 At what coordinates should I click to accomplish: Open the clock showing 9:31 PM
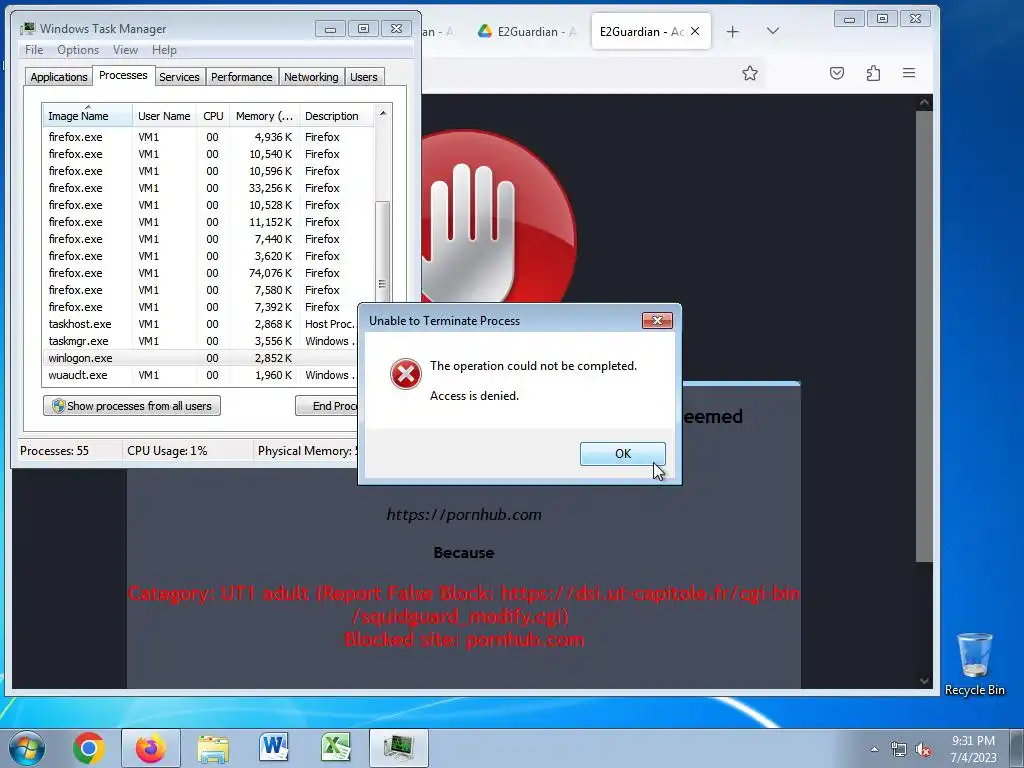(x=973, y=748)
